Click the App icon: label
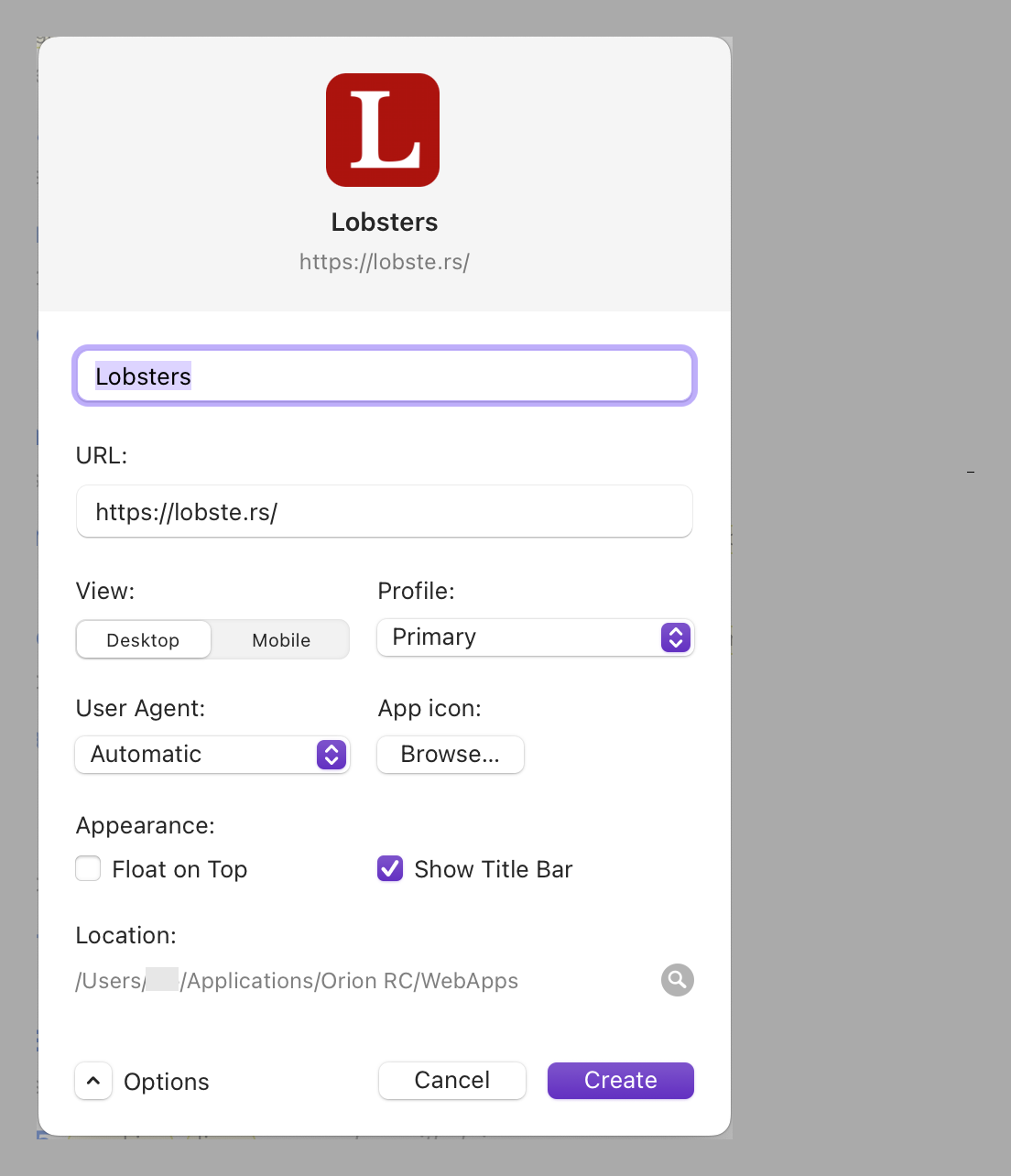The width and height of the screenshot is (1011, 1176). (x=429, y=708)
